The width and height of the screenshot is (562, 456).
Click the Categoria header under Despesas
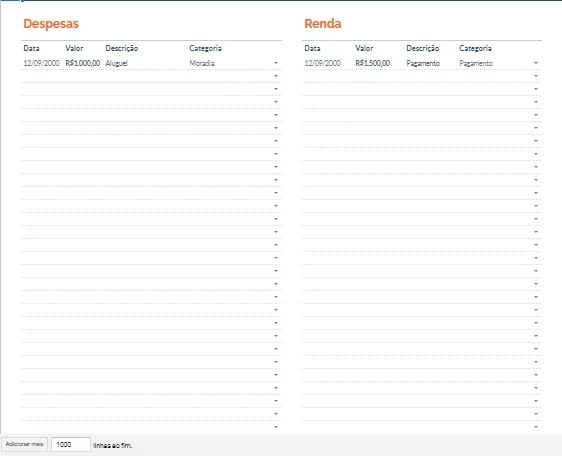click(205, 48)
